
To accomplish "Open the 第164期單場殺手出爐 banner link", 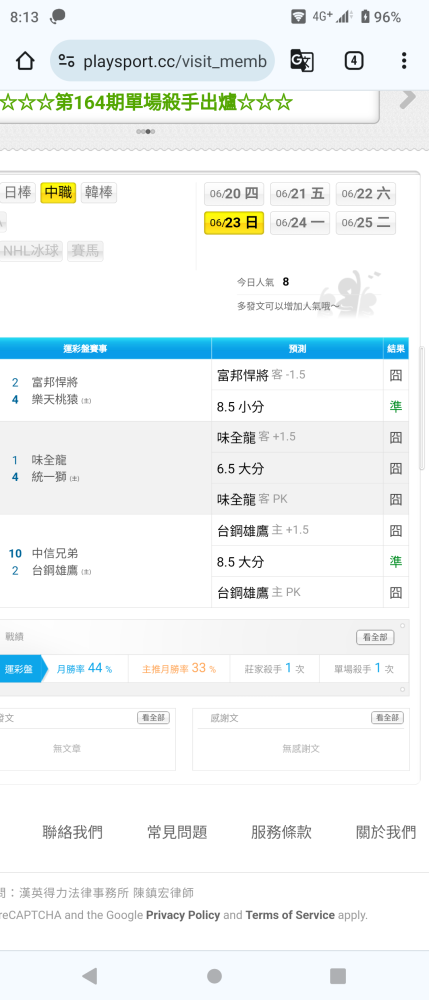I will (147, 102).
